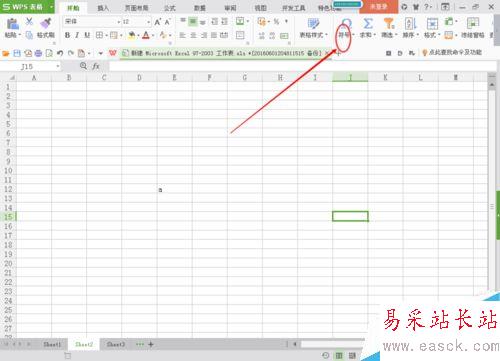Click the Copy icon beside Paste

click(29, 35)
